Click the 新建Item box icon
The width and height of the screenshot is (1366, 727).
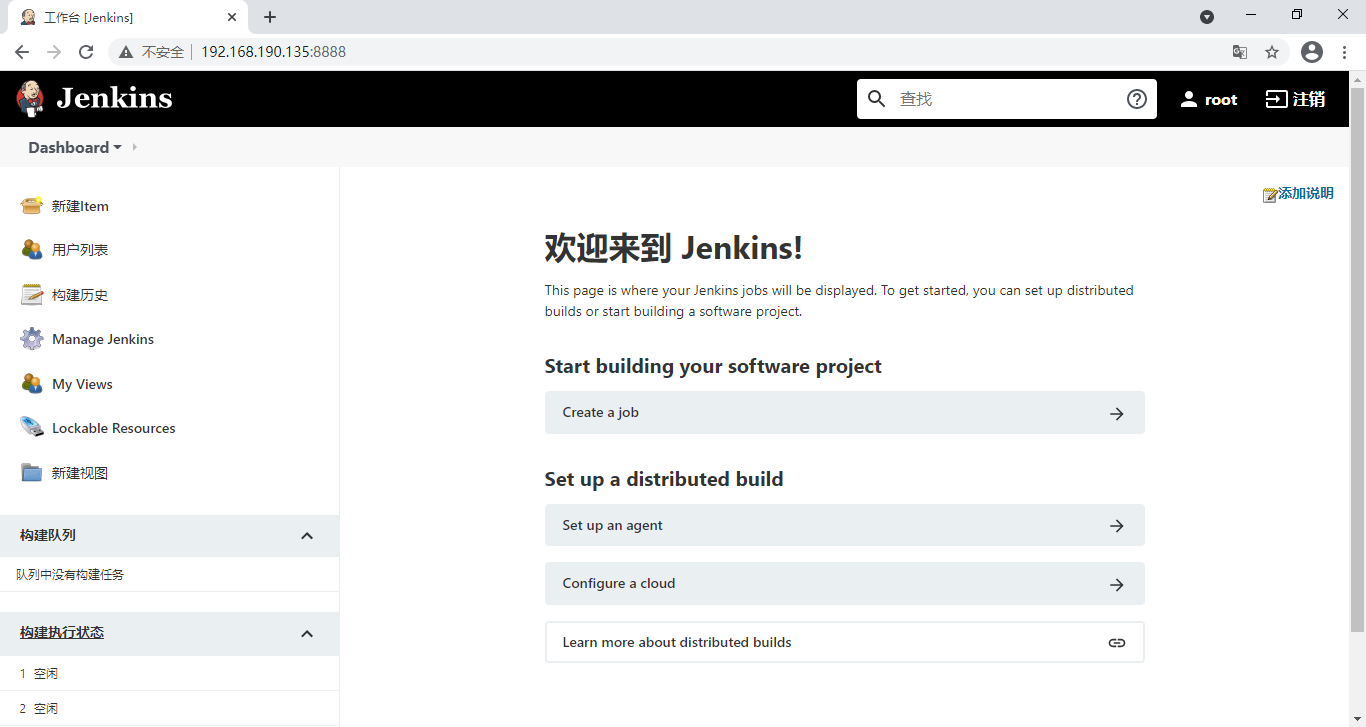point(32,205)
